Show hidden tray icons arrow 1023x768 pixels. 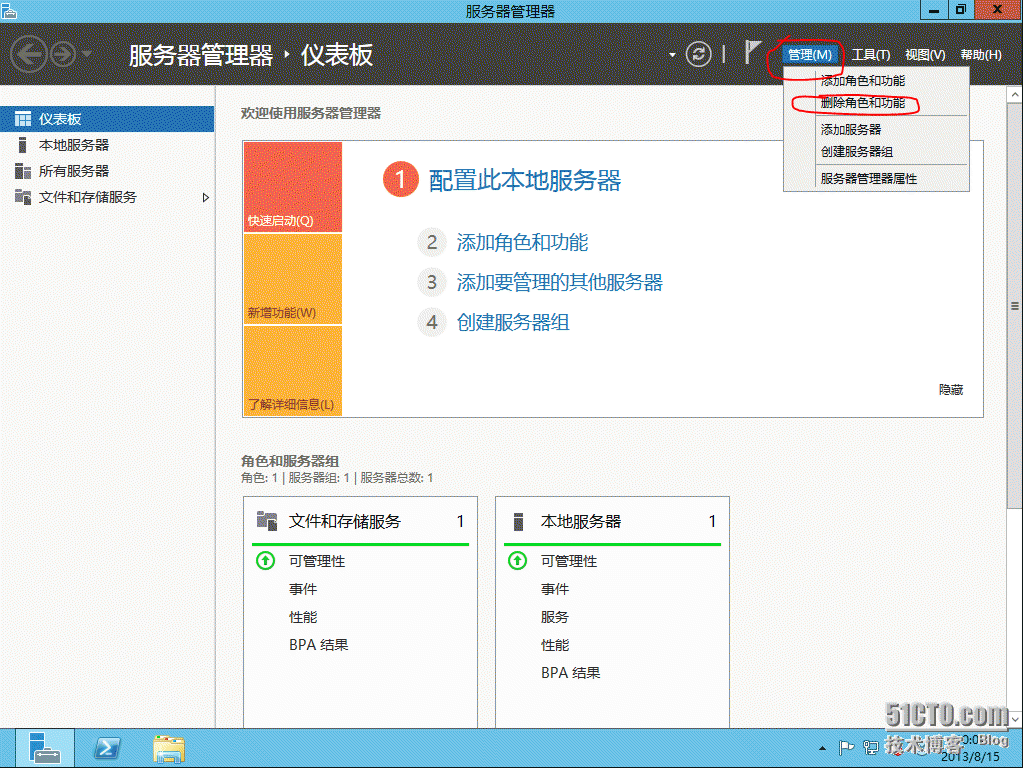click(x=822, y=748)
